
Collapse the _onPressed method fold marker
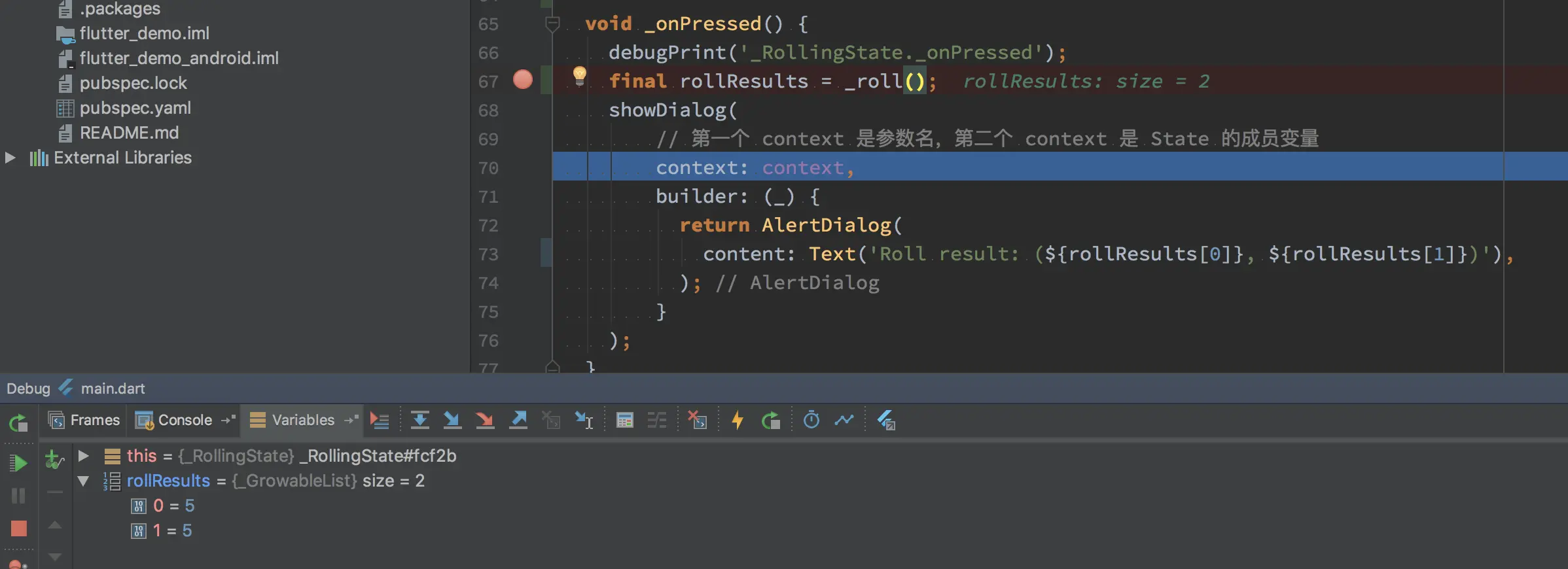point(552,24)
